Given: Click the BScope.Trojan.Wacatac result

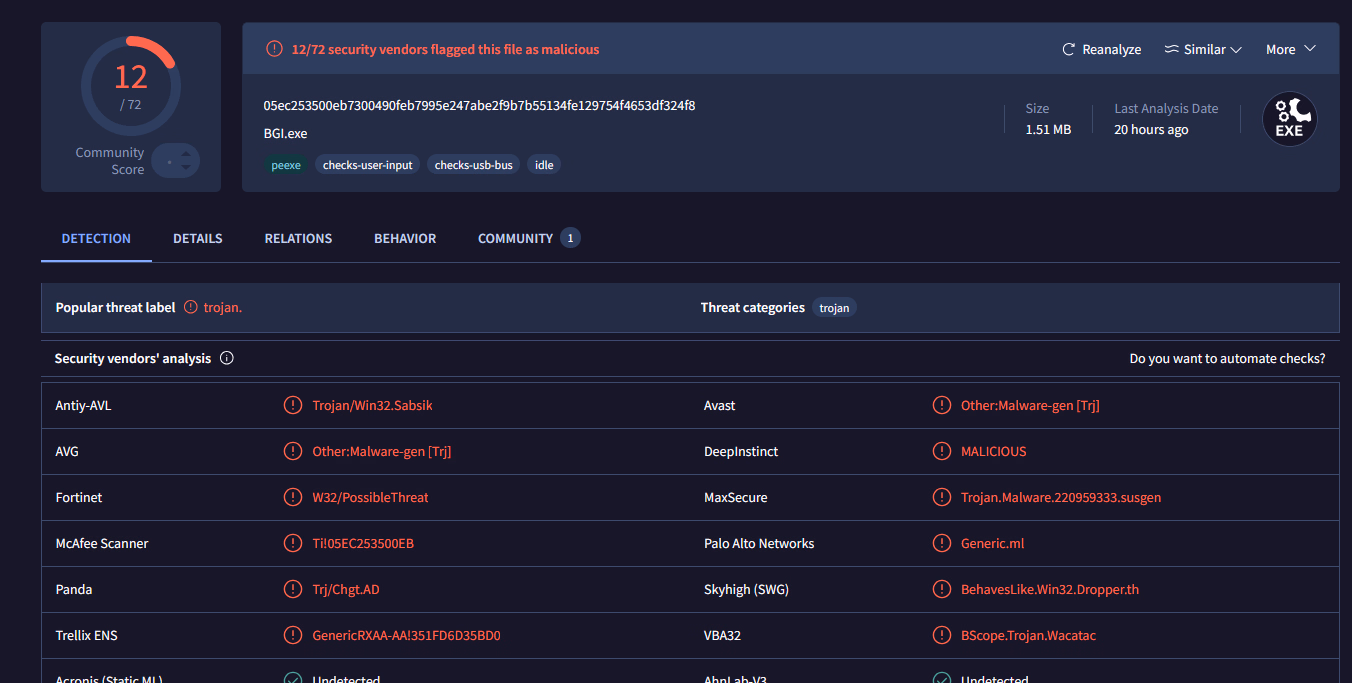Looking at the screenshot, I should (1028, 635).
